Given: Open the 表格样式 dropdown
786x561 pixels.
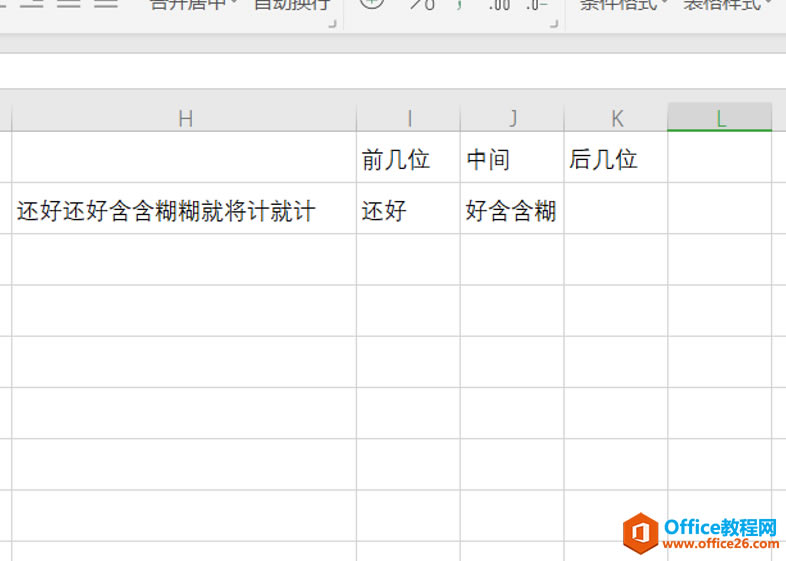Looking at the screenshot, I should tap(727, 5).
